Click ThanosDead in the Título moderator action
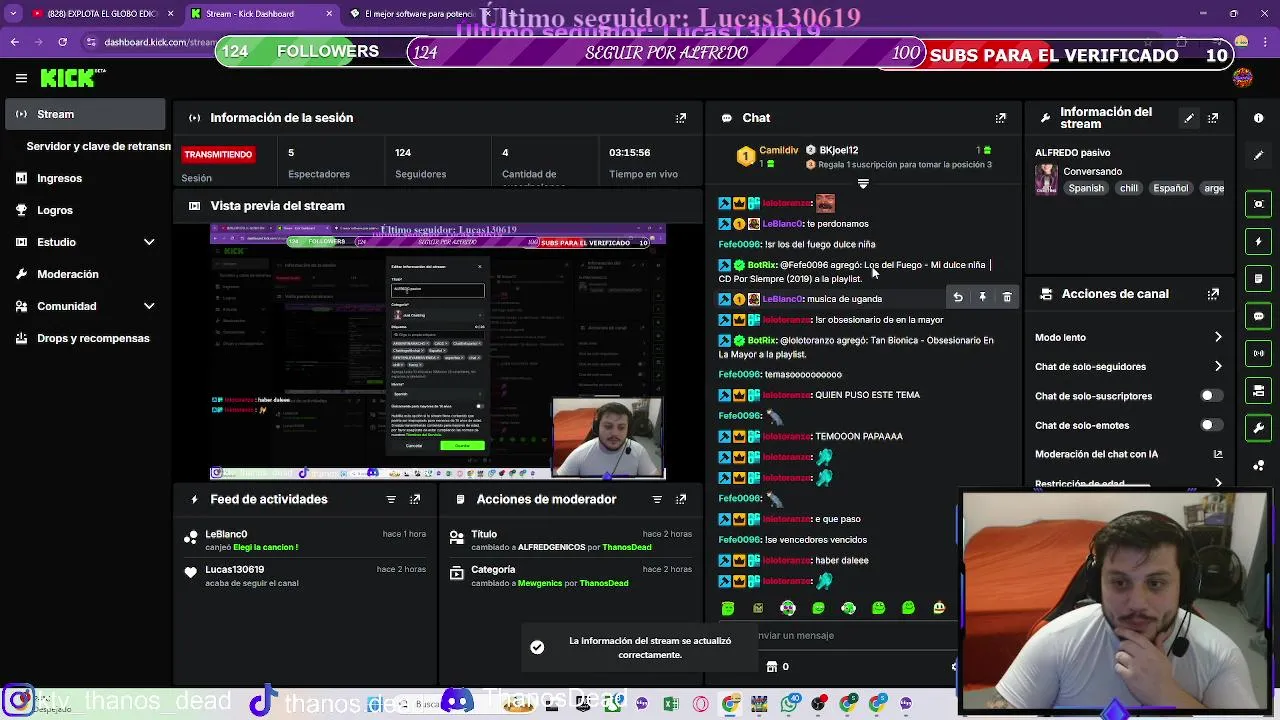This screenshot has width=1280, height=720. click(x=626, y=547)
